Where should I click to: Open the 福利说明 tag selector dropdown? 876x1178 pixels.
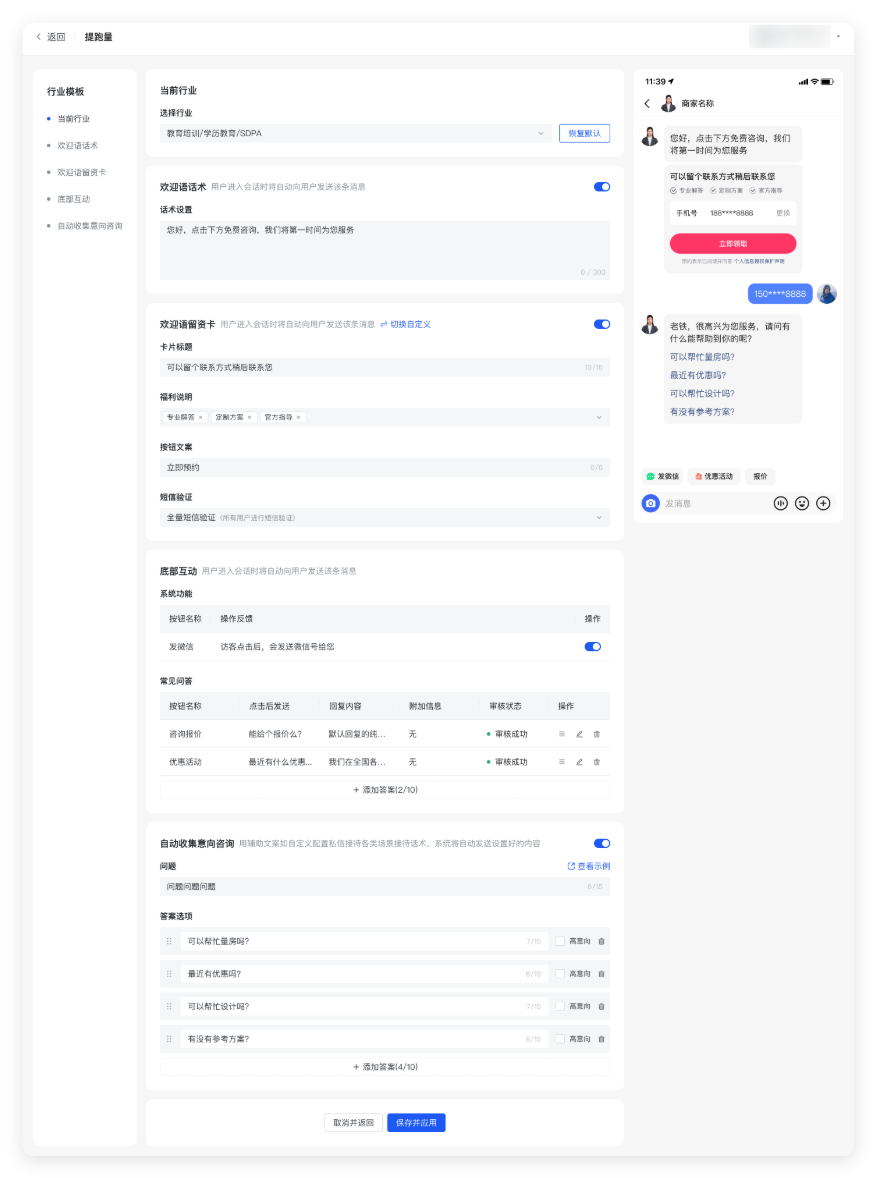[385, 417]
